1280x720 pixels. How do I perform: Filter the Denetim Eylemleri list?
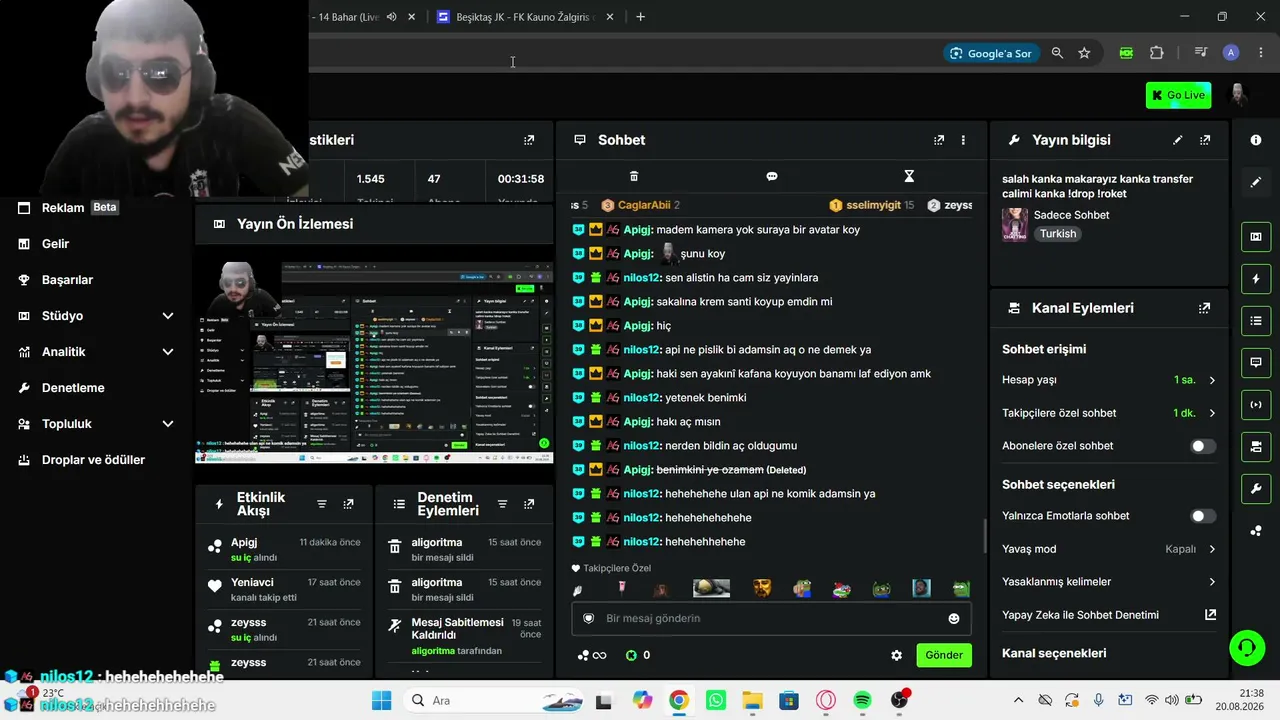[x=502, y=504]
